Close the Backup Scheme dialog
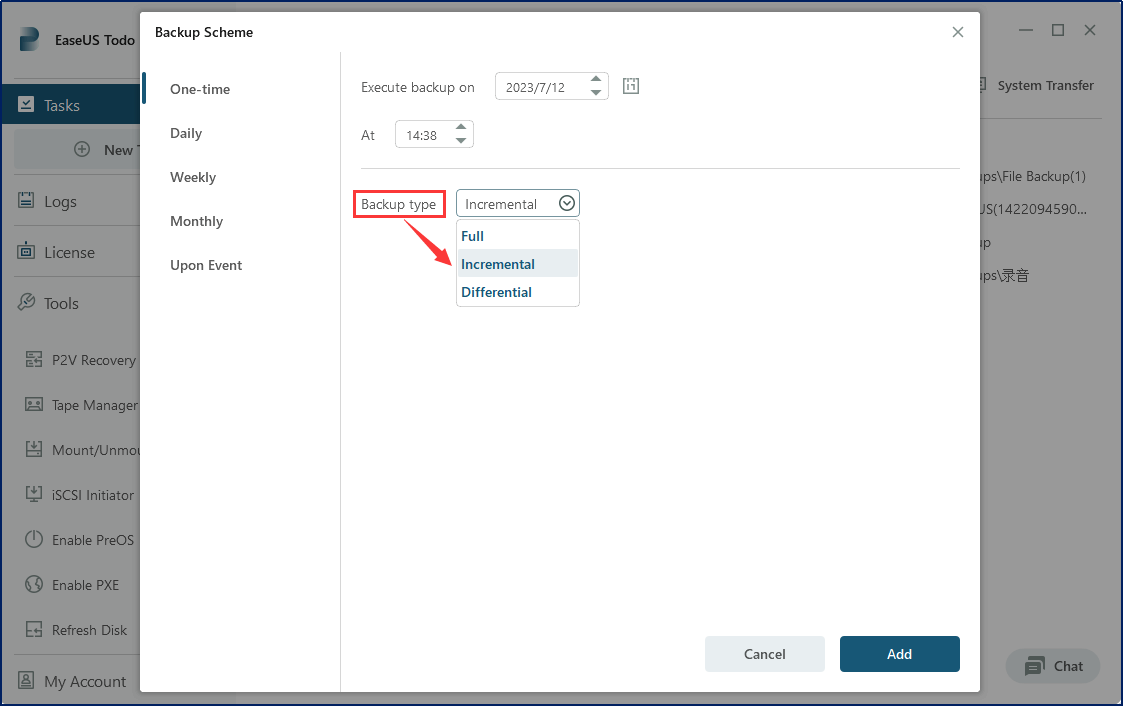This screenshot has width=1123, height=706. pos(958,32)
